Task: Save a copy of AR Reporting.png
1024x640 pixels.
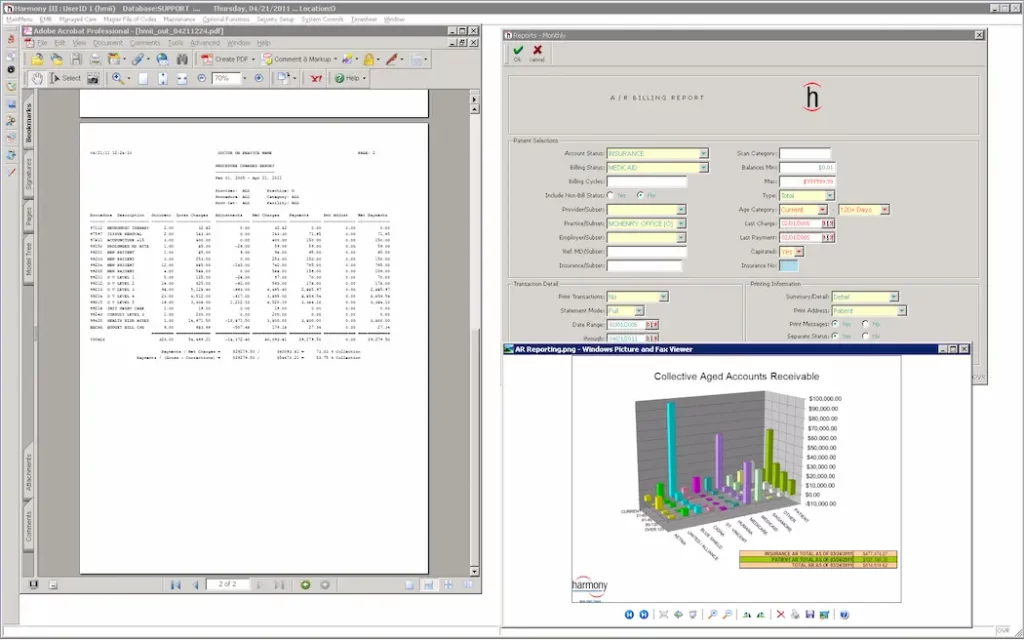Action: 809,615
